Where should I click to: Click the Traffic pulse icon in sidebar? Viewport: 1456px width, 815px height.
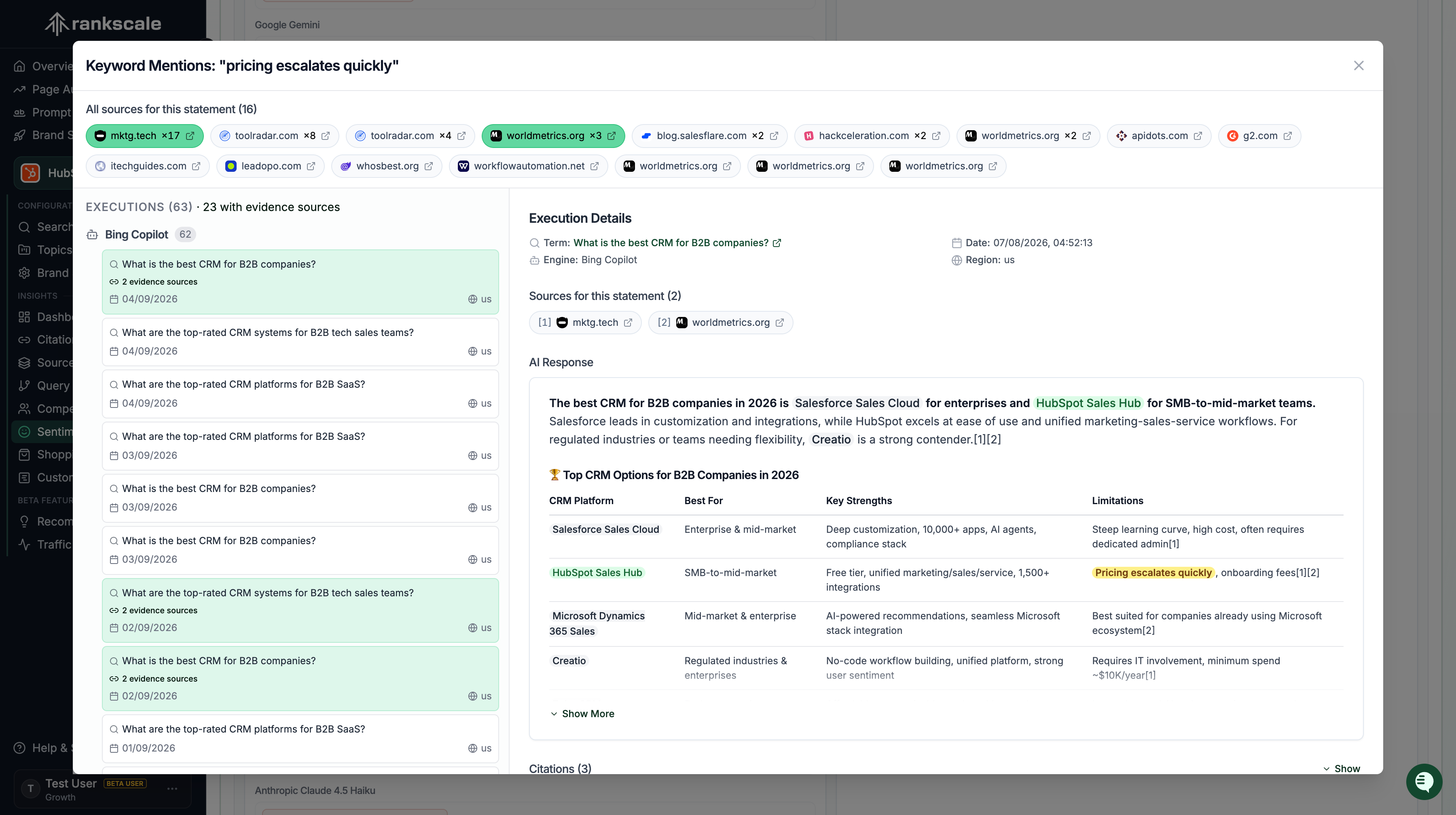[x=24, y=545]
